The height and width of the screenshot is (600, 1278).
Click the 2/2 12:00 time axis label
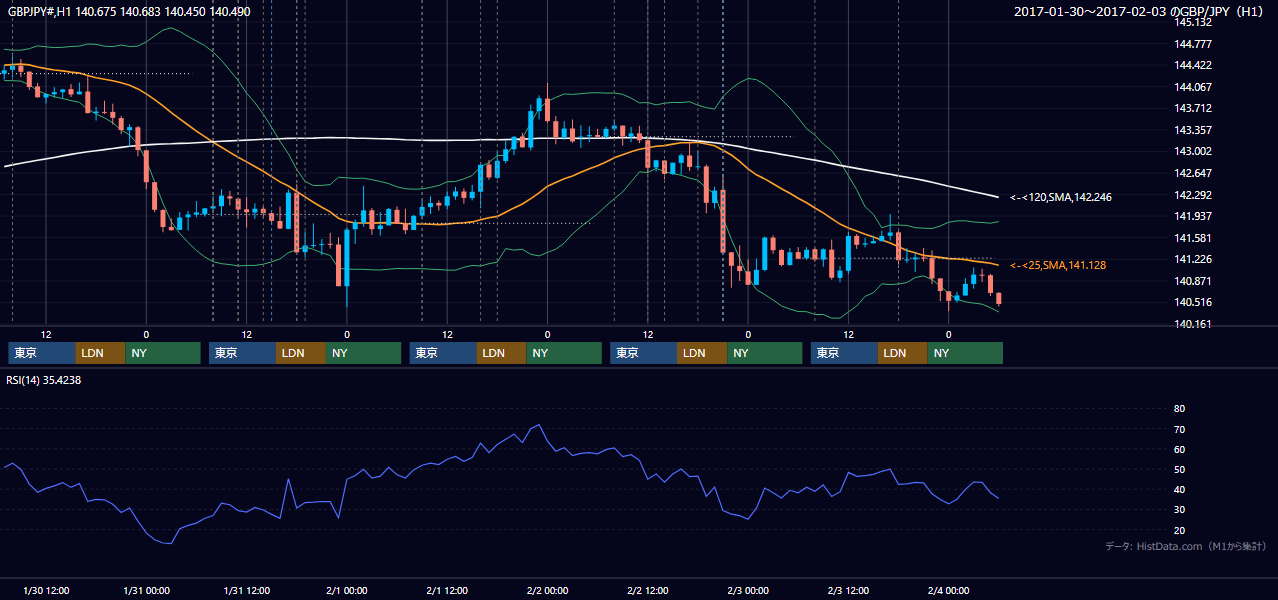[648, 590]
